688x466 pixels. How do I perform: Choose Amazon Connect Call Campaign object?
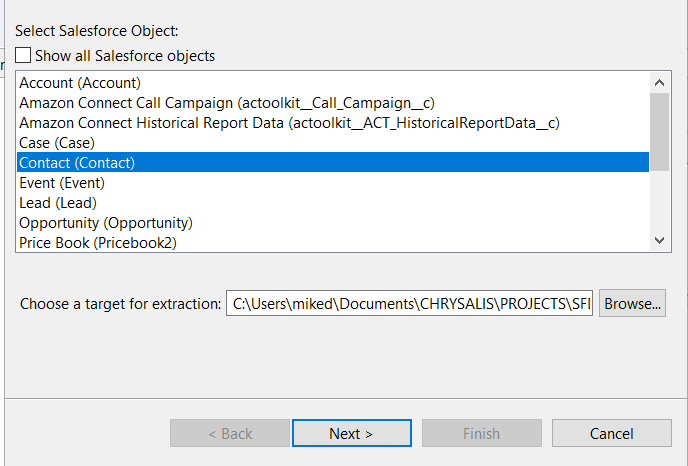(x=333, y=103)
